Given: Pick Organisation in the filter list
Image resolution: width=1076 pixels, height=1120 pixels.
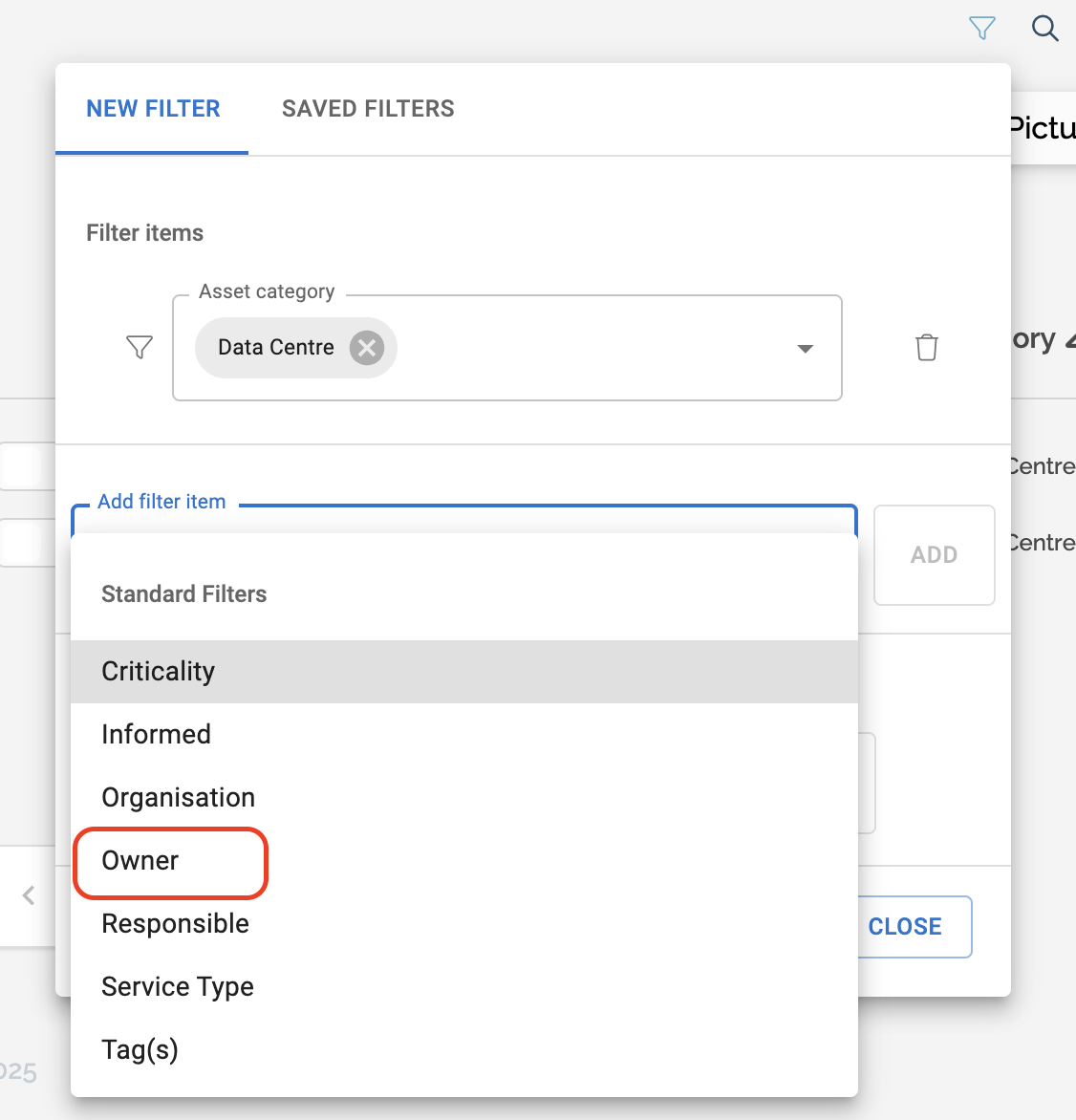Looking at the screenshot, I should pos(179,798).
